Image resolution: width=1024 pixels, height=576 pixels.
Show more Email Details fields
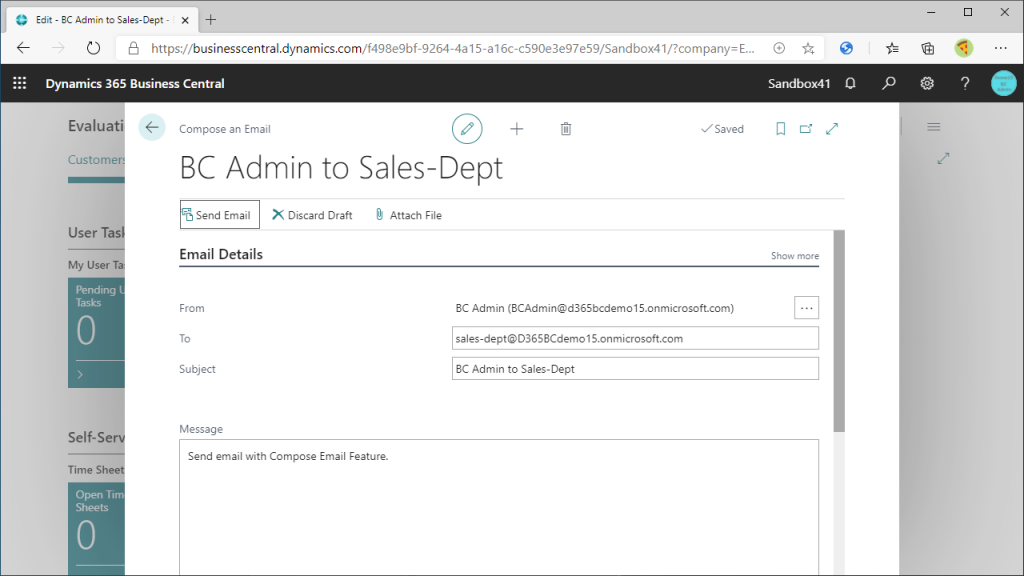(795, 256)
